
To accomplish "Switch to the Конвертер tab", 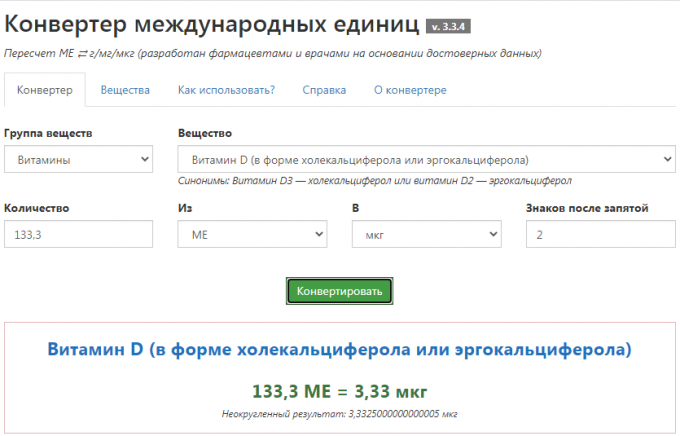I will point(45,90).
